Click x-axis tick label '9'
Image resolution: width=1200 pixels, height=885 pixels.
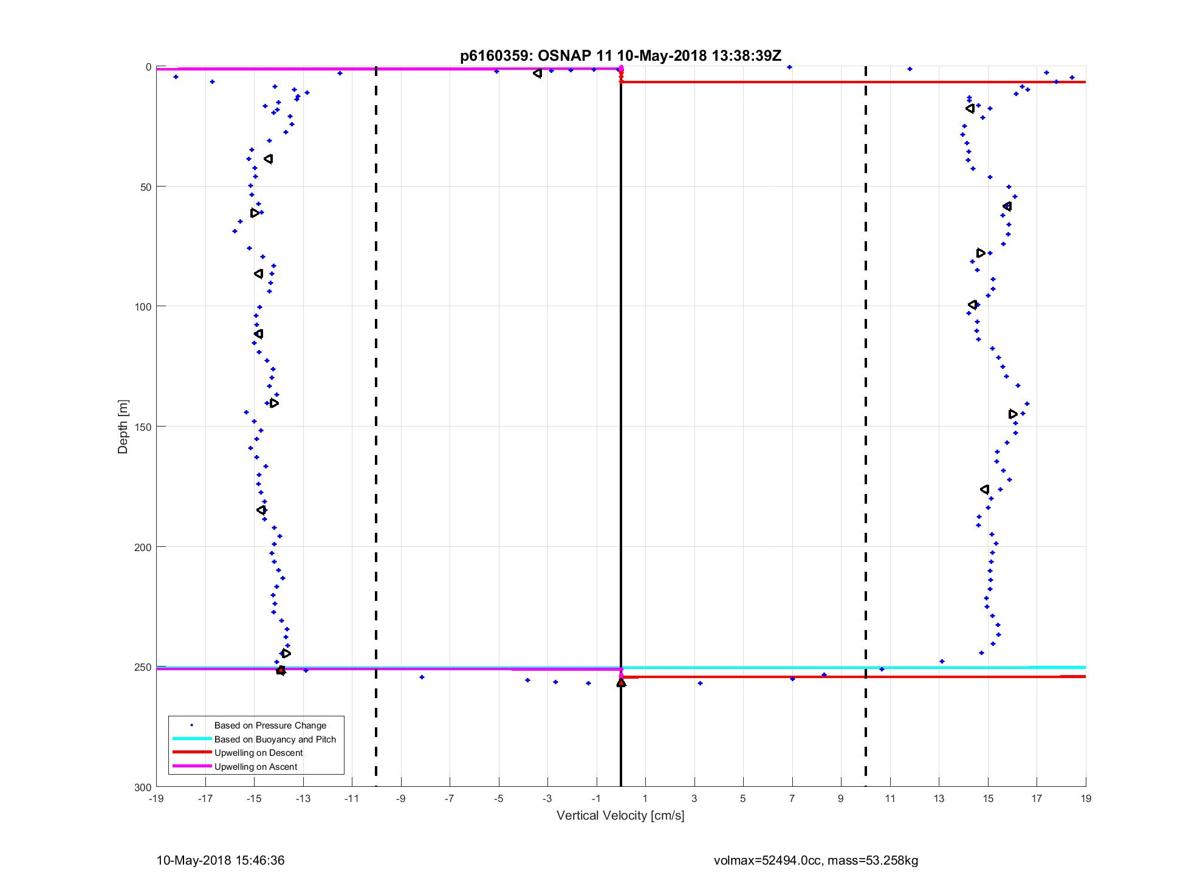841,799
